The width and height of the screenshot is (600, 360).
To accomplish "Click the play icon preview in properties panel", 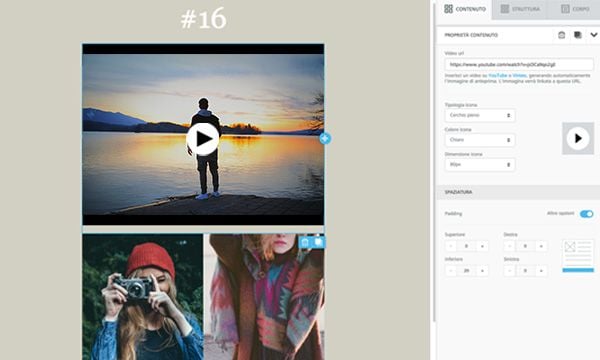I will tap(578, 138).
